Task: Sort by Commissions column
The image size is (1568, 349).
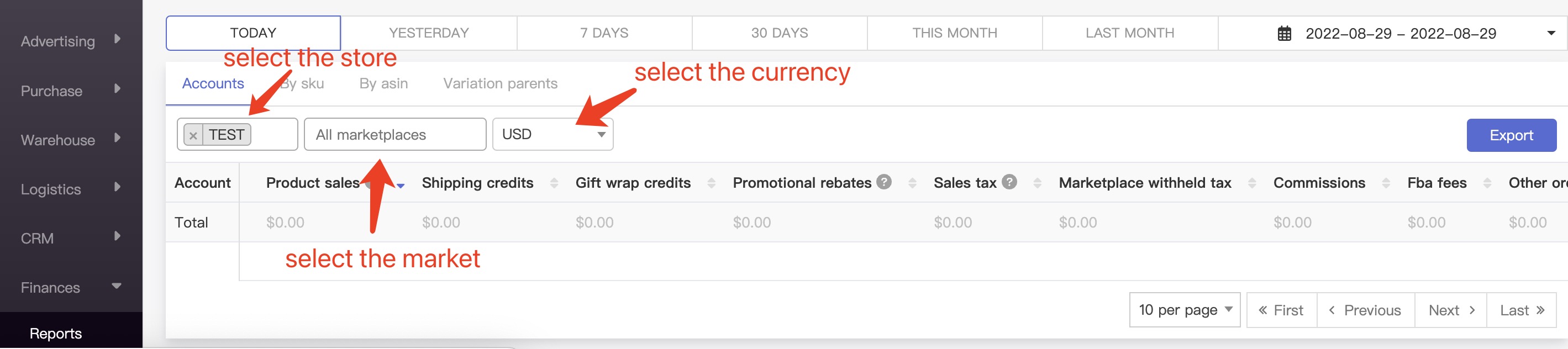Action: (x=1385, y=183)
